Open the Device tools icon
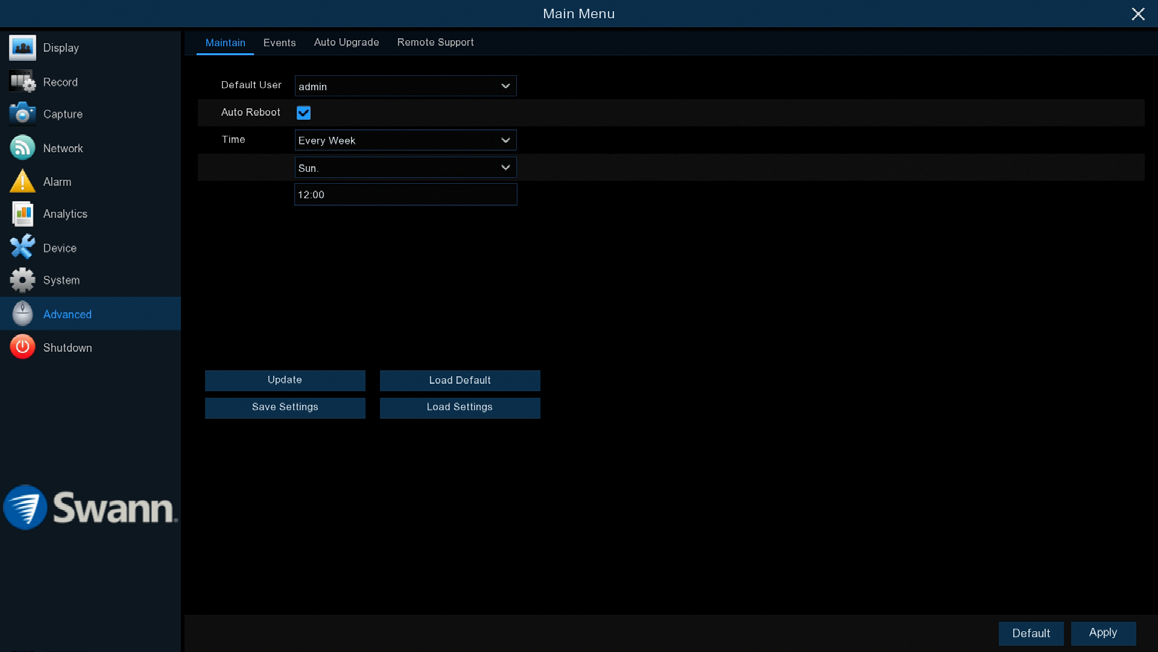Image resolution: width=1158 pixels, height=652 pixels. [22, 247]
